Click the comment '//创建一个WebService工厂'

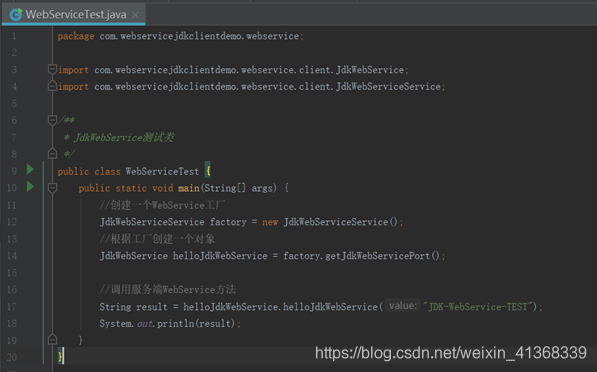[x=162, y=205]
